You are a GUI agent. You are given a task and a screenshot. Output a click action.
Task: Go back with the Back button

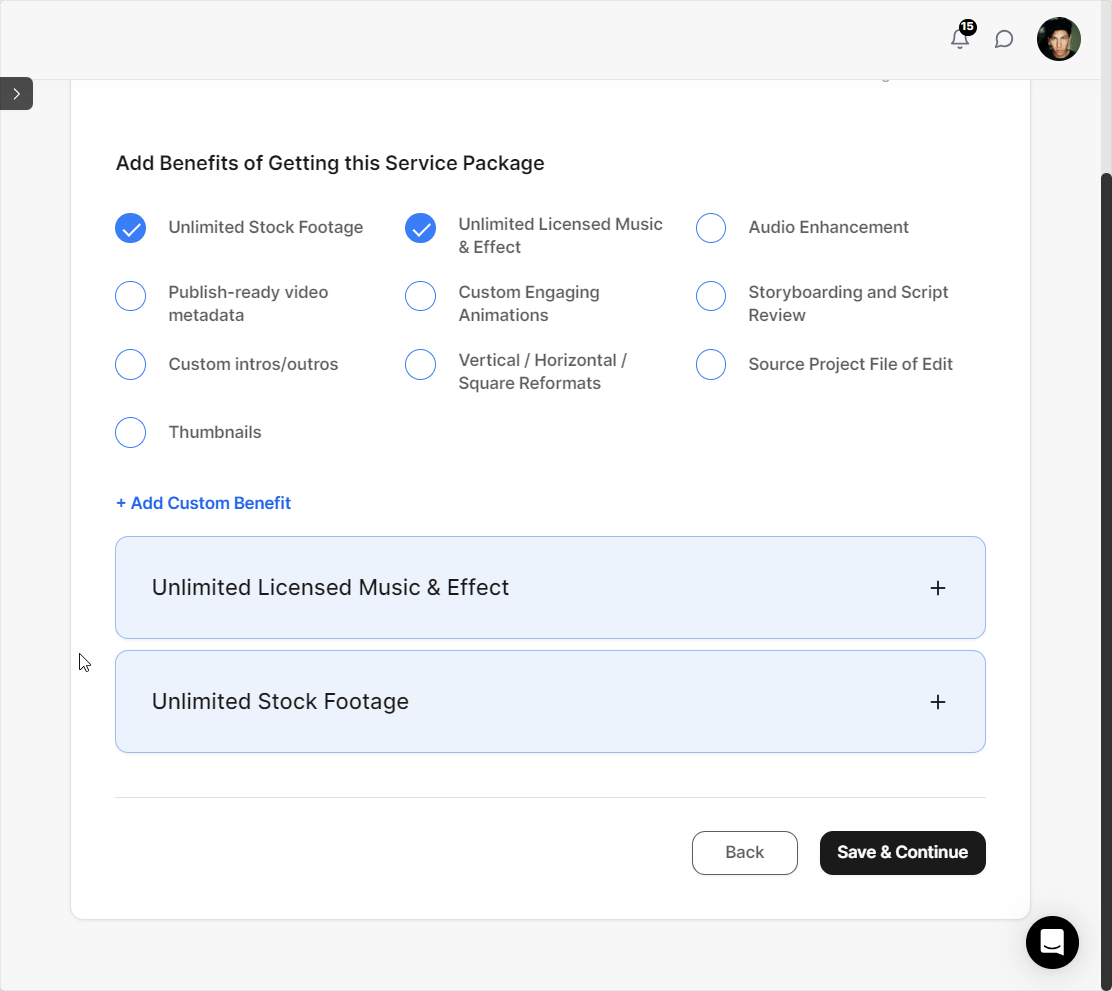pyautogui.click(x=745, y=853)
